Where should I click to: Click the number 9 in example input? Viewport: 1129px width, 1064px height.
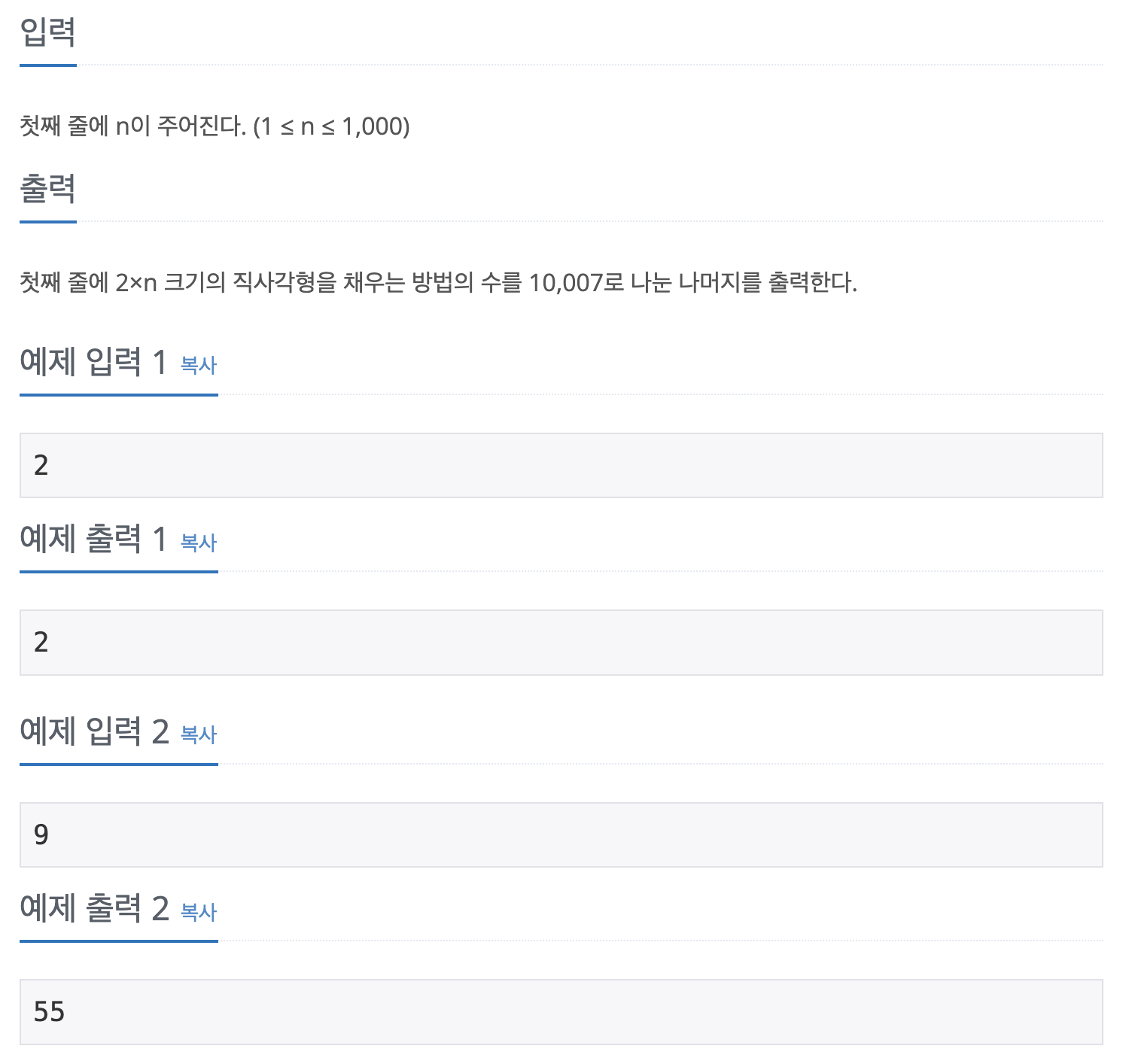(x=41, y=834)
